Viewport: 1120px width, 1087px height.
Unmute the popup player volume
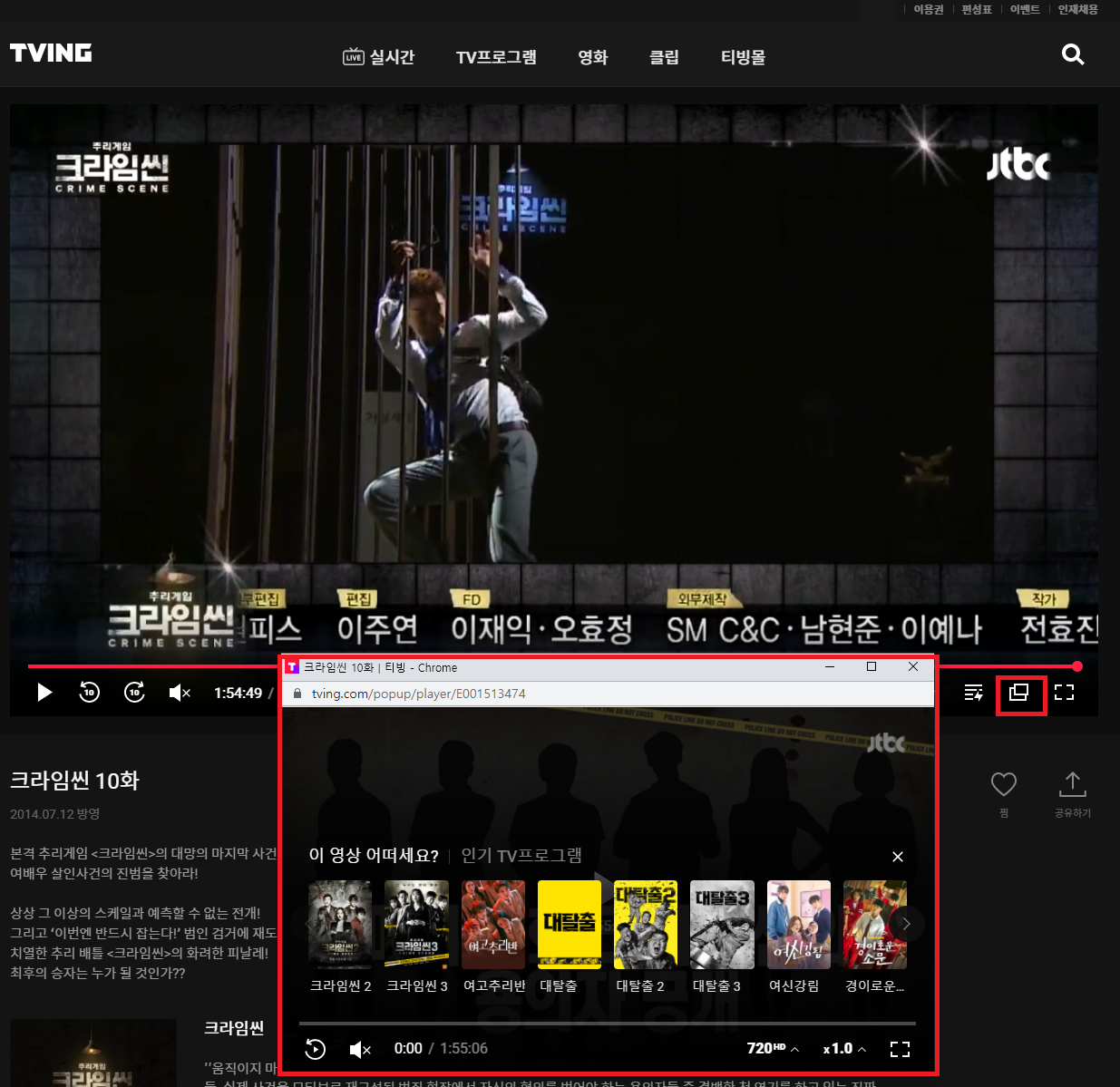(360, 1049)
